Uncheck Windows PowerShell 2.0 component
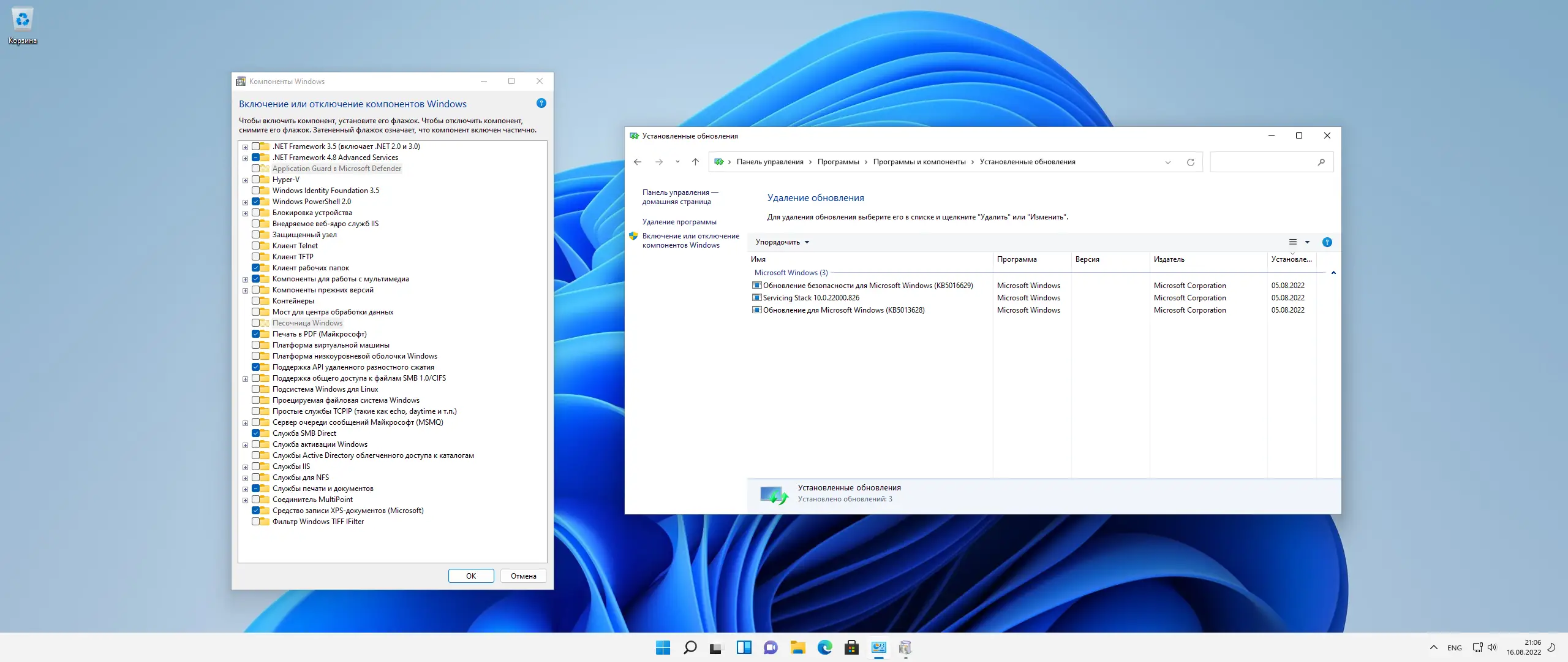1568x662 pixels. coord(255,202)
